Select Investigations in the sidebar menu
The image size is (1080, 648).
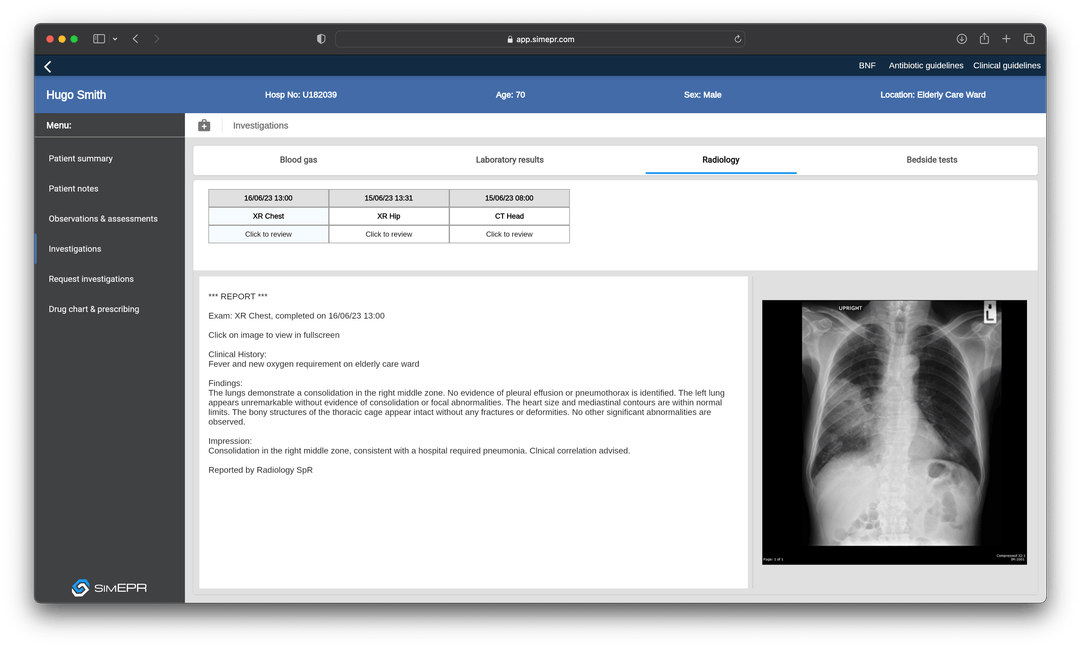click(x=74, y=249)
